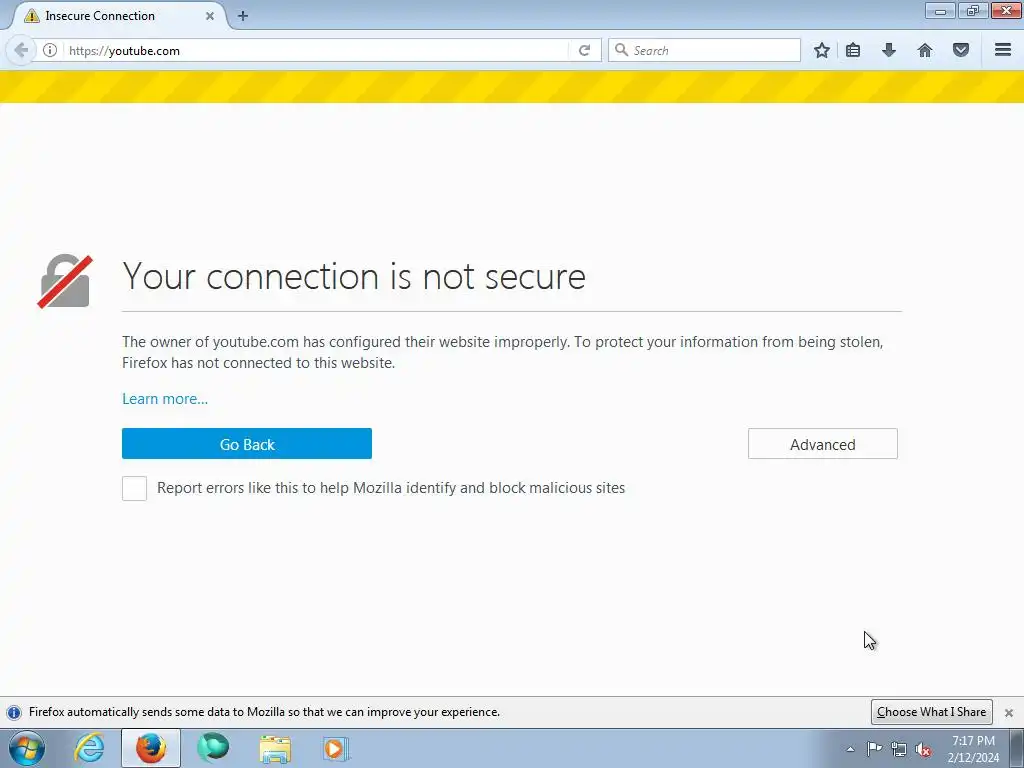Open Action Center flag icon
Image resolution: width=1024 pixels, height=768 pixels.
874,749
